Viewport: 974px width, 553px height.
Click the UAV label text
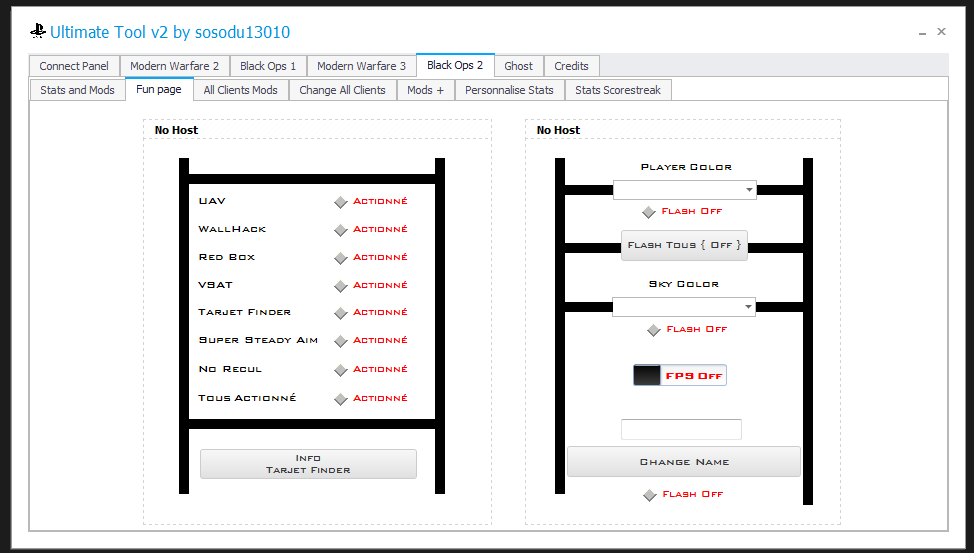point(212,201)
